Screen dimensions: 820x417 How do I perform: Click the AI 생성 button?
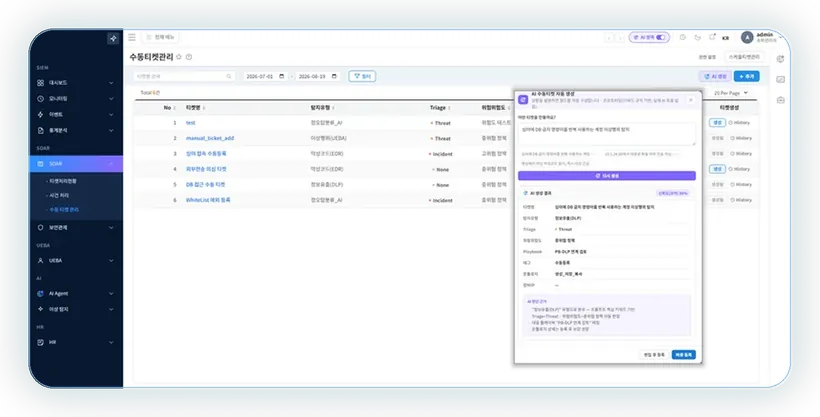click(715, 76)
